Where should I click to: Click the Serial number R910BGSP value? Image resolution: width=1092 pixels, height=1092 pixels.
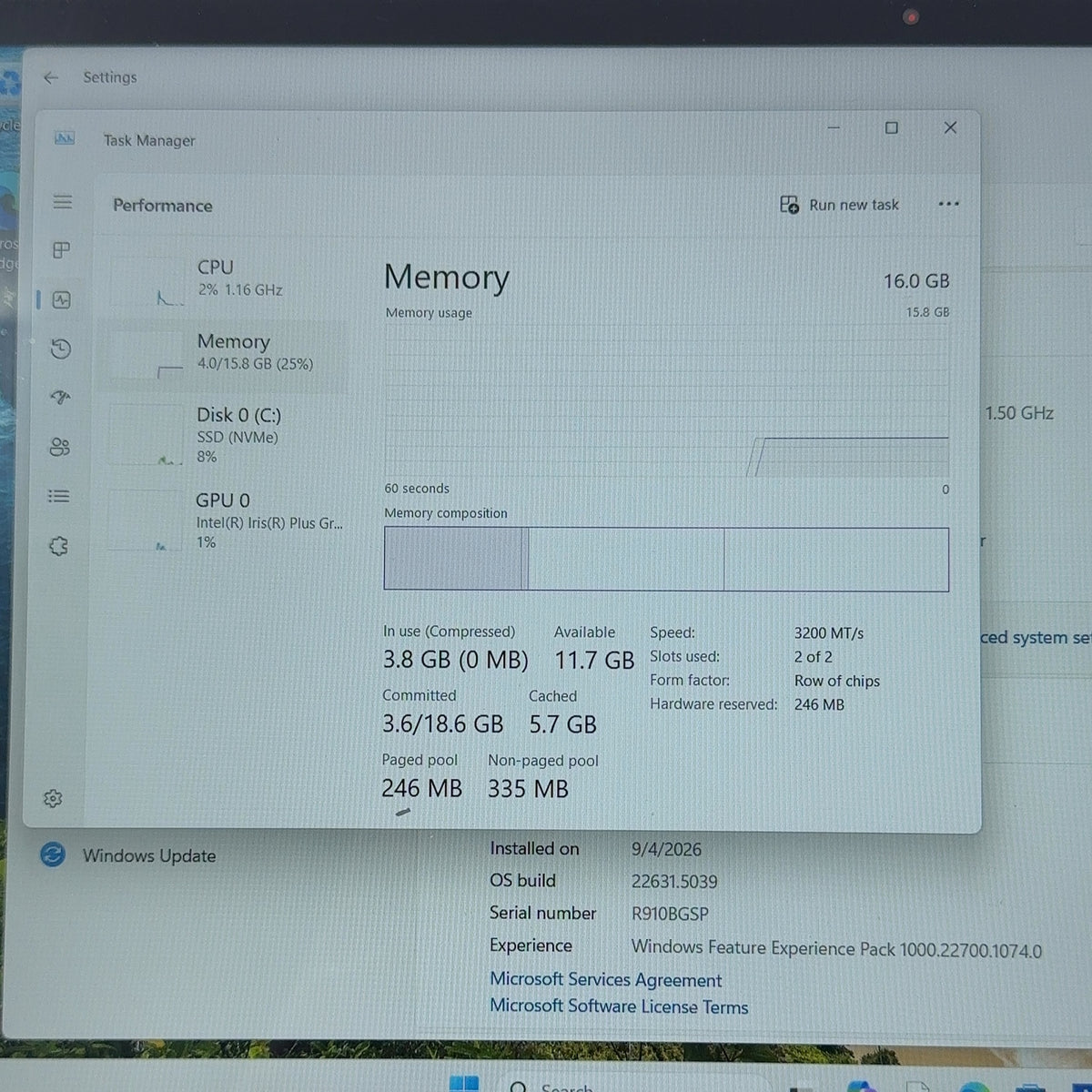click(x=670, y=914)
